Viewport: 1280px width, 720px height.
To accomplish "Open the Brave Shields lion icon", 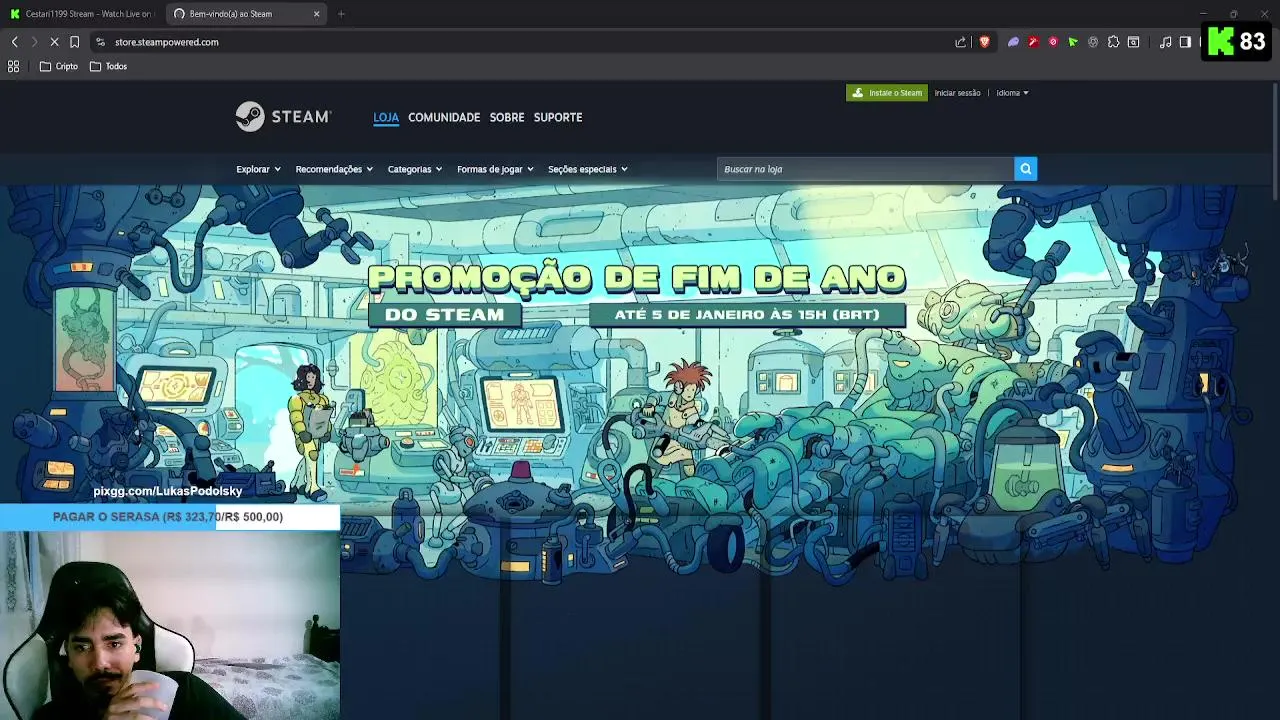I will tap(985, 42).
